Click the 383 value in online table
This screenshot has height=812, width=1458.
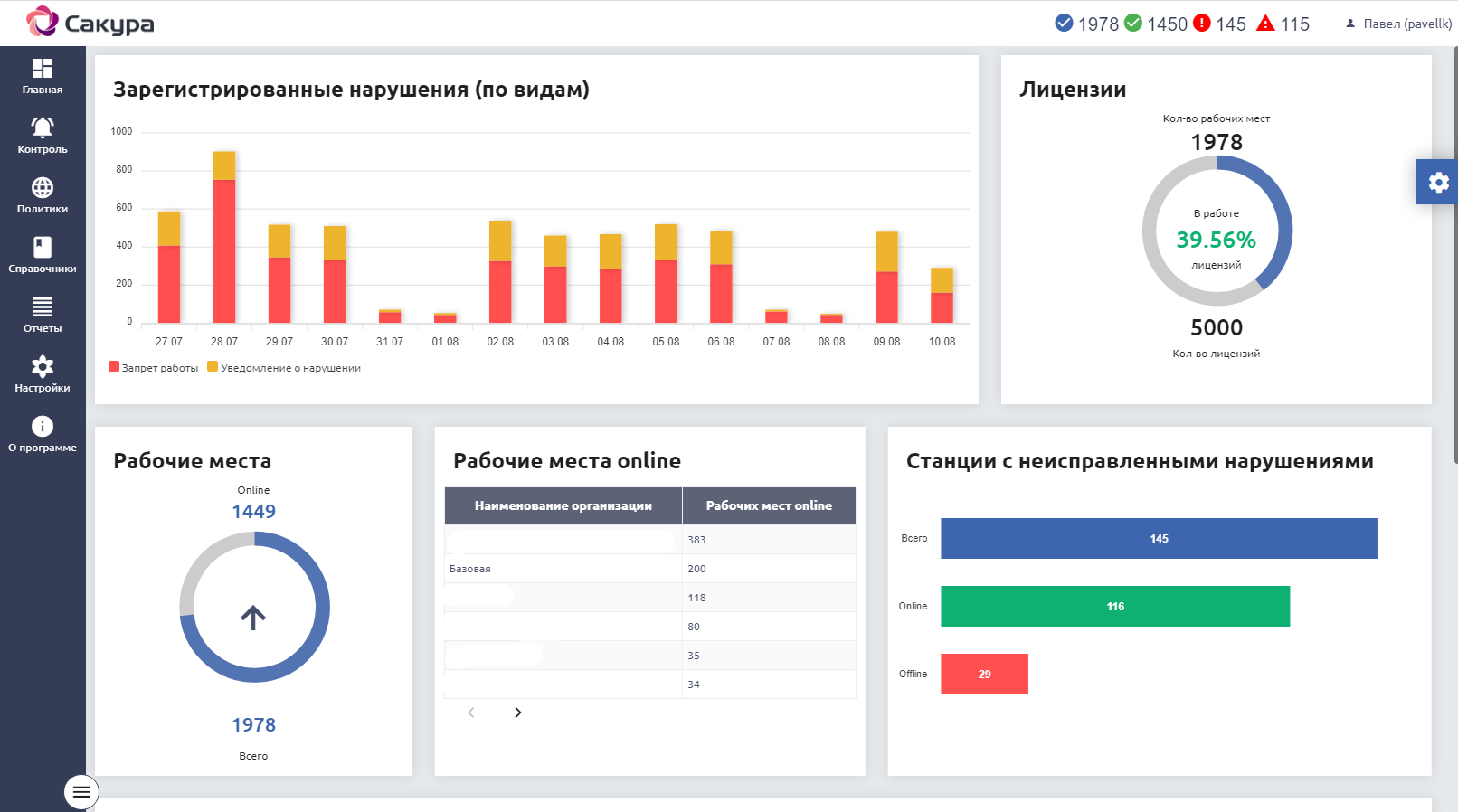(x=696, y=540)
